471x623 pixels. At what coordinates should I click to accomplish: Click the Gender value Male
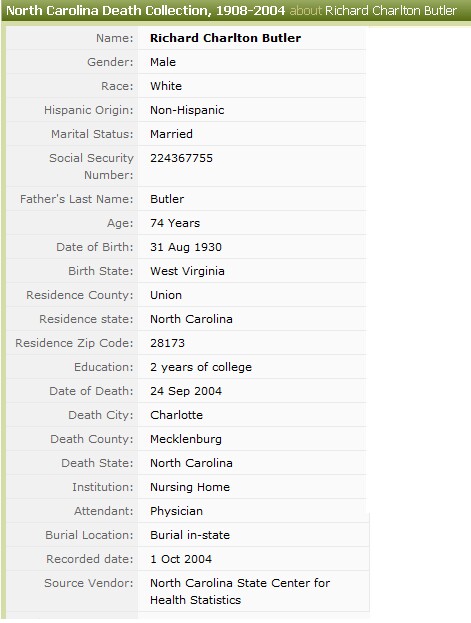pyautogui.click(x=163, y=62)
